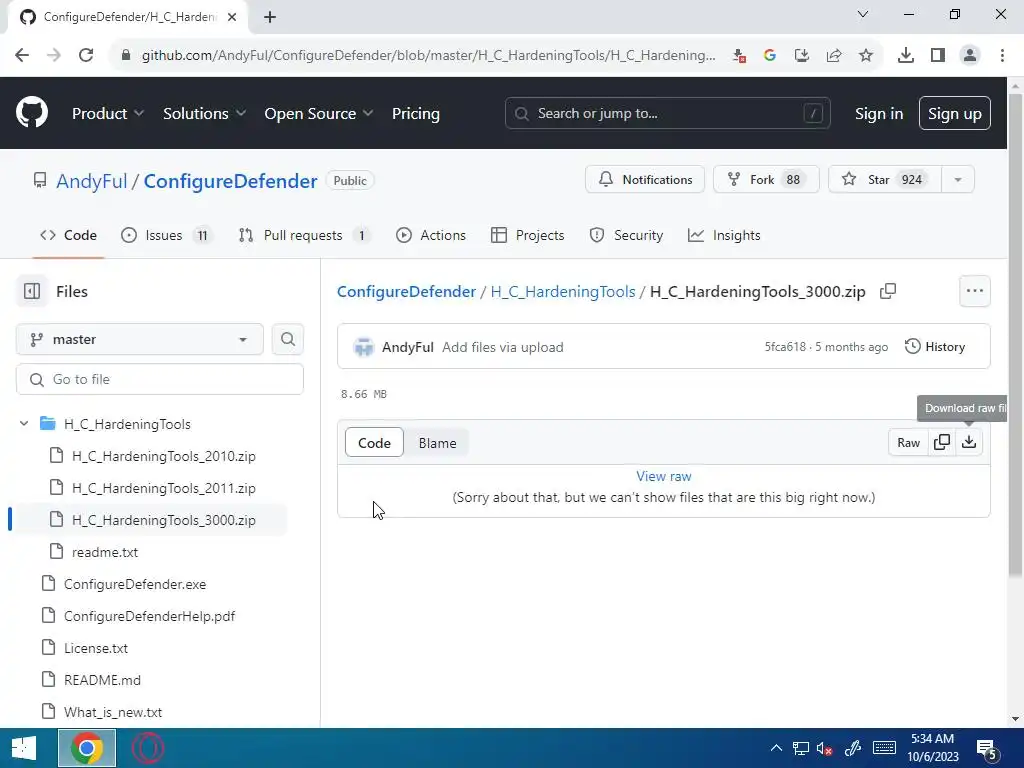Copy the file path next to H_C_HardeningTools_3000.zip

click(x=888, y=291)
